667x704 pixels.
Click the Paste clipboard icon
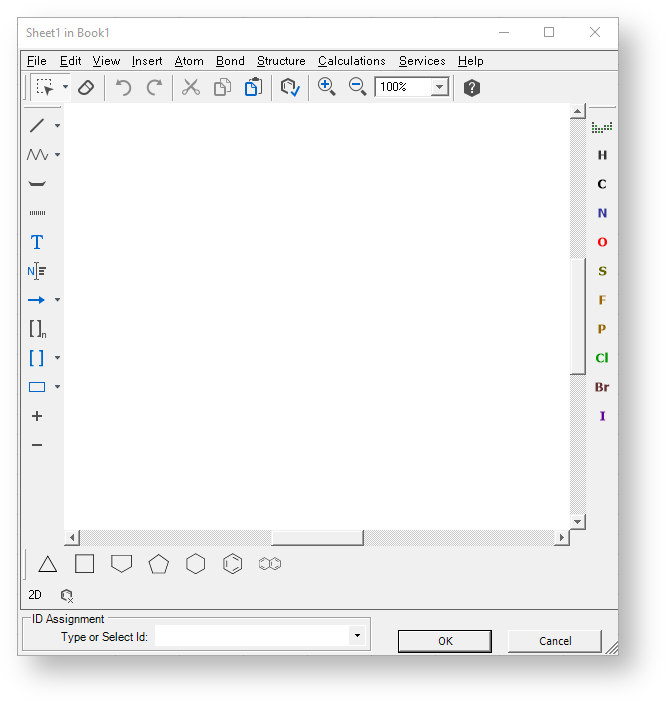pyautogui.click(x=253, y=88)
